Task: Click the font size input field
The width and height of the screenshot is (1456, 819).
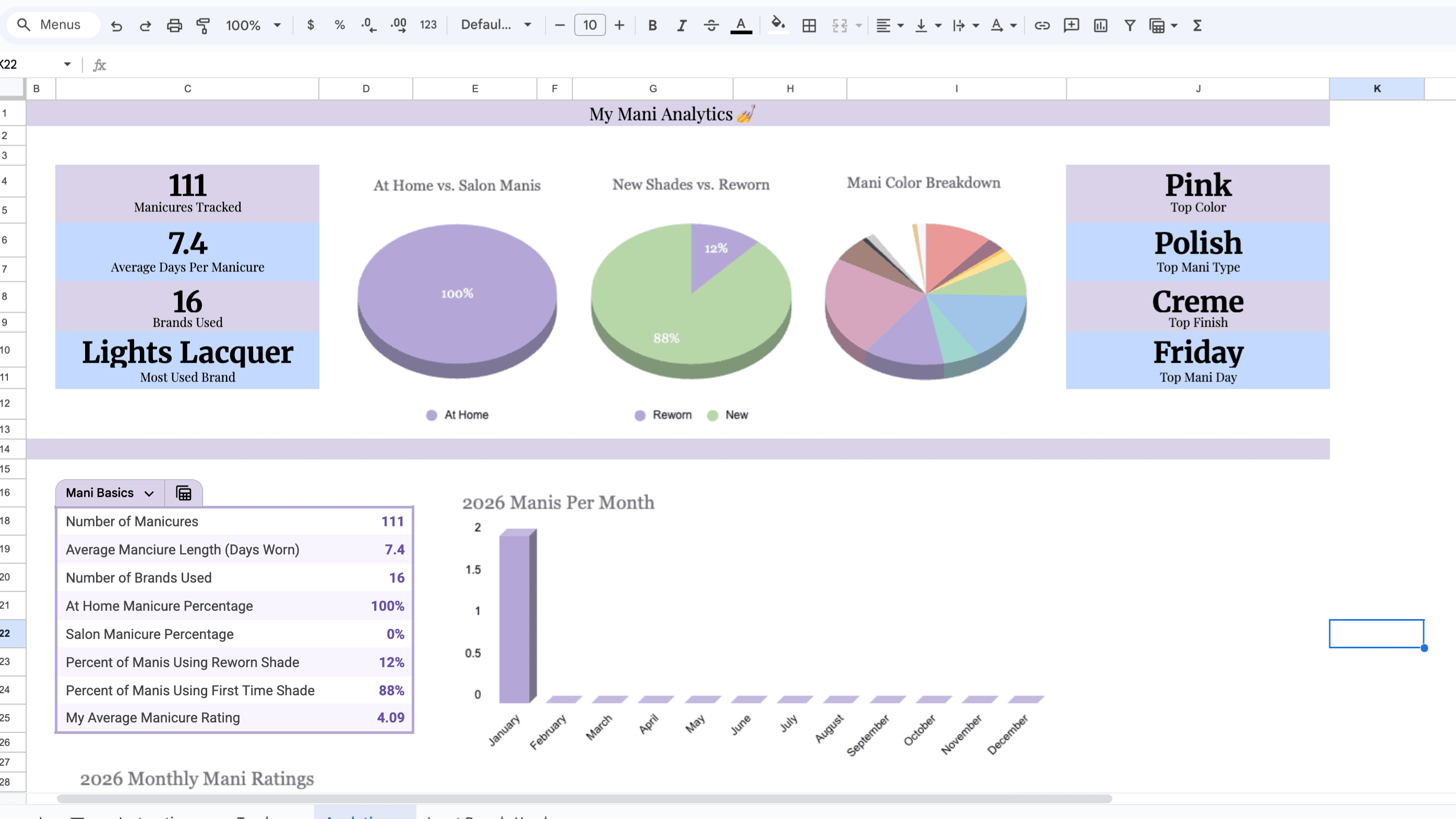Action: tap(590, 25)
